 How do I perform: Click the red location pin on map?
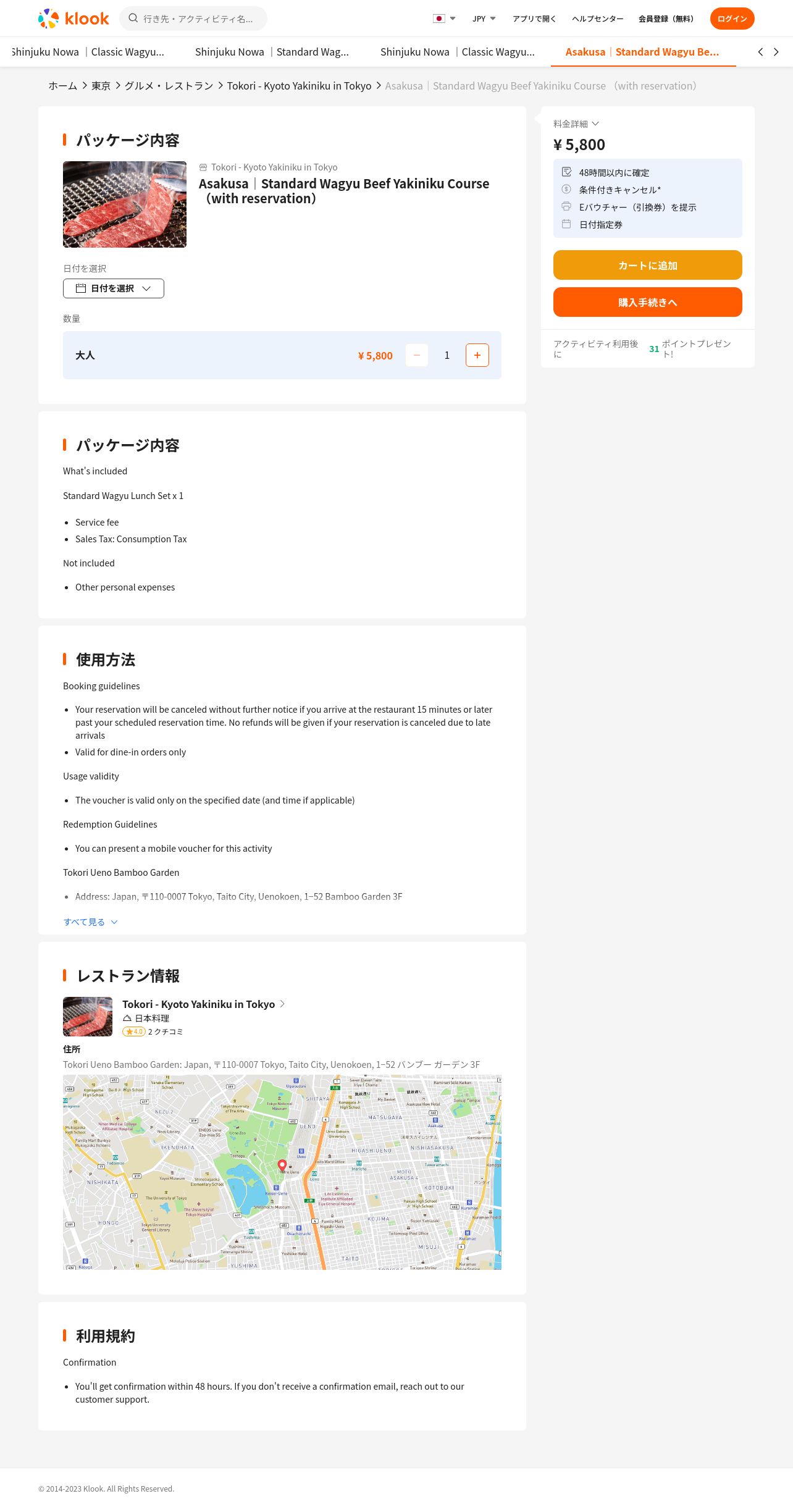tap(282, 1165)
